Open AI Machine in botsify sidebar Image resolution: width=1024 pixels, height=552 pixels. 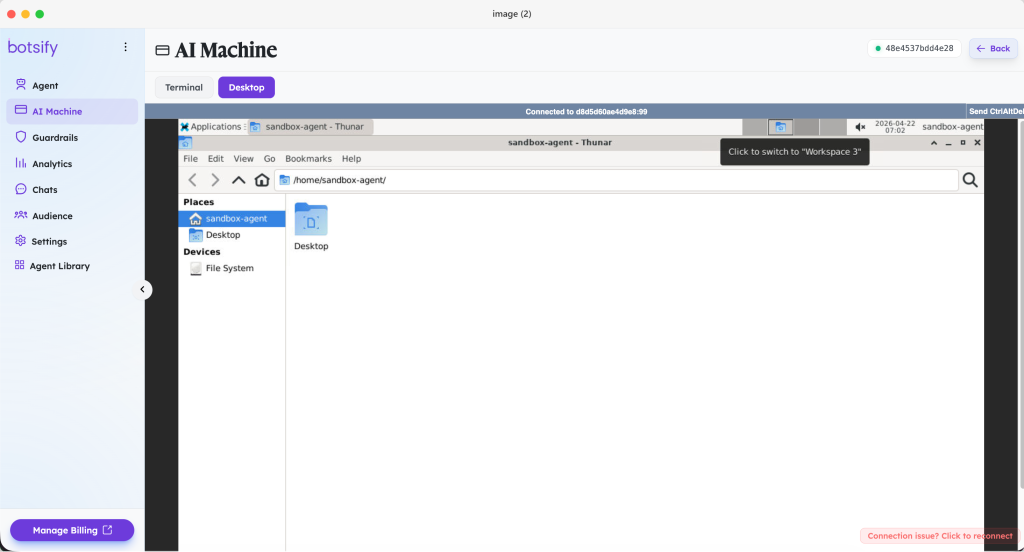[72, 112]
